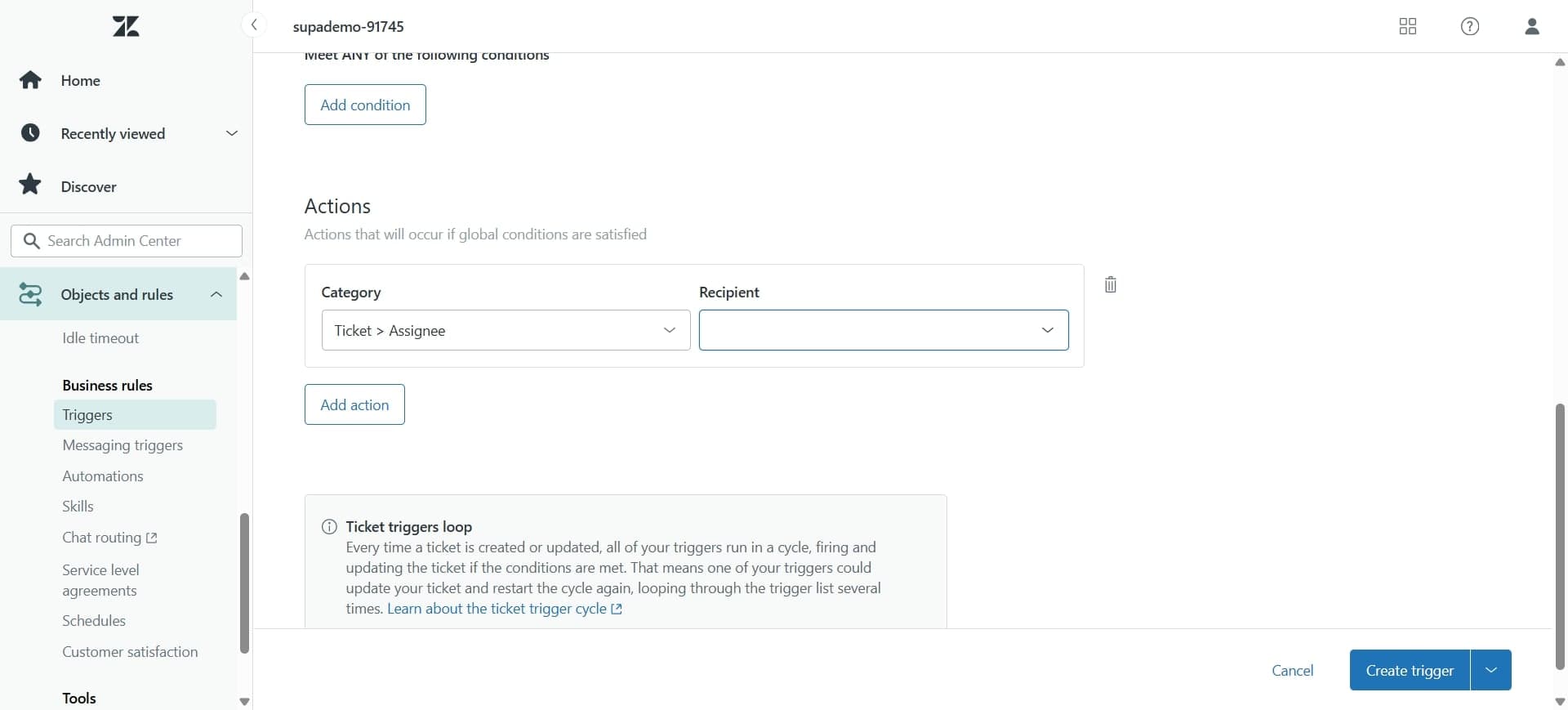
Task: Open the ticket trigger cycle learn link
Action: (498, 609)
